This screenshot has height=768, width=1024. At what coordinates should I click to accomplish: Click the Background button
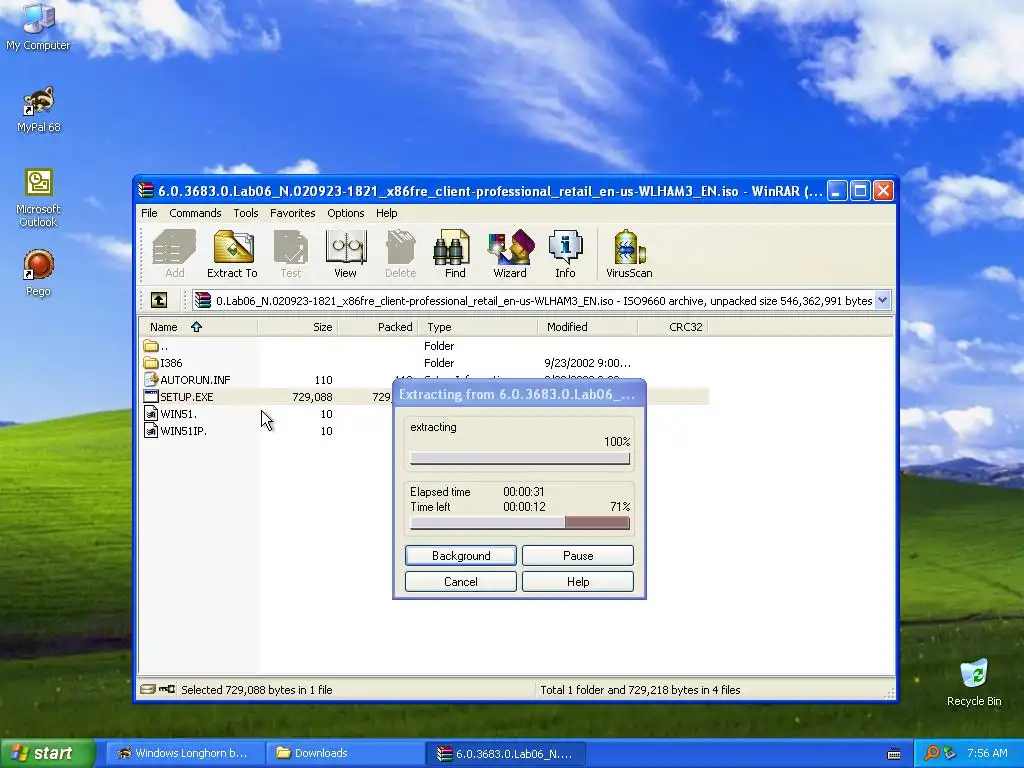tap(461, 556)
